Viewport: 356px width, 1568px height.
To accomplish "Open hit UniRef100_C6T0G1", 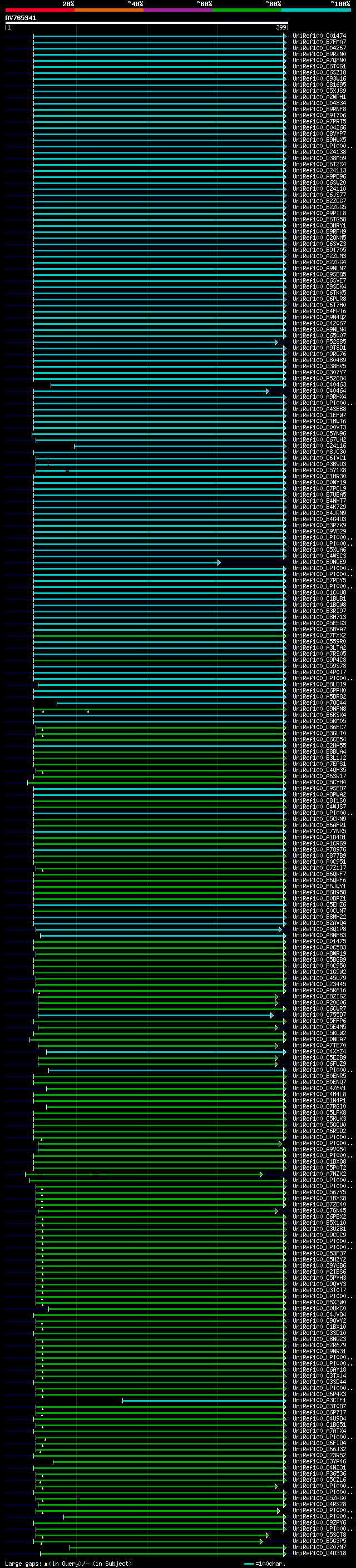I will click(319, 67).
